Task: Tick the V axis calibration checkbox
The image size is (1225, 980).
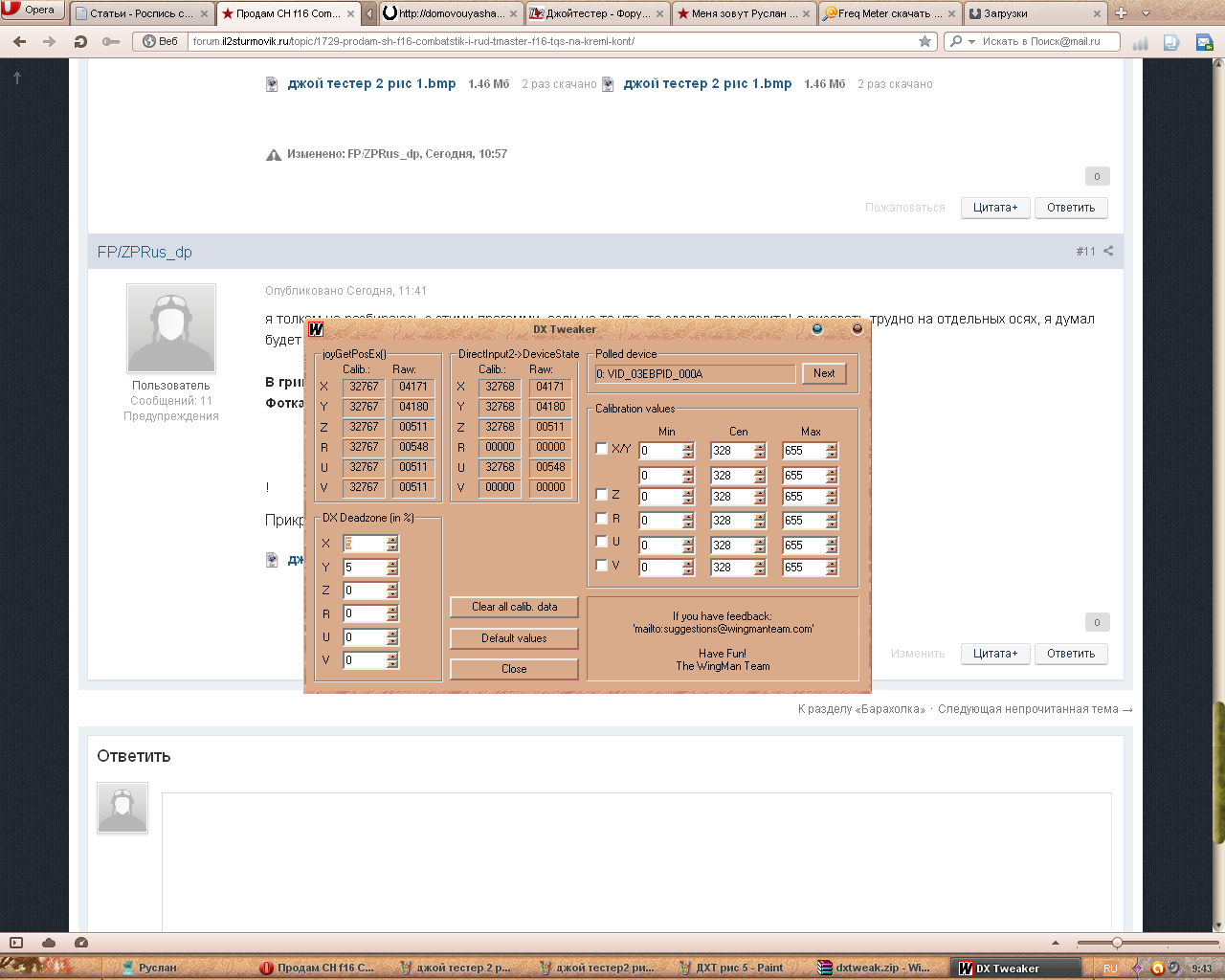Action: (601, 565)
